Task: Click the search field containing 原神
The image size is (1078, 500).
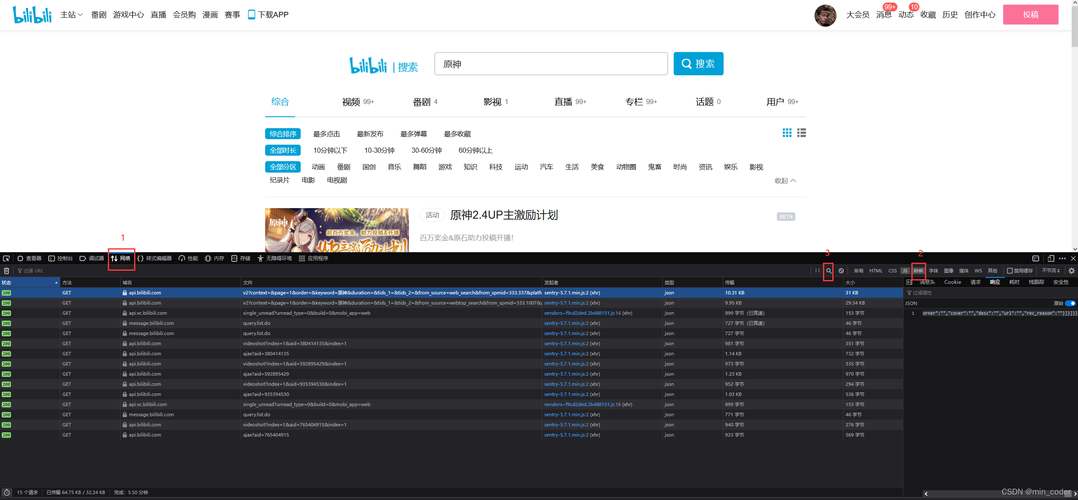Action: (x=551, y=63)
